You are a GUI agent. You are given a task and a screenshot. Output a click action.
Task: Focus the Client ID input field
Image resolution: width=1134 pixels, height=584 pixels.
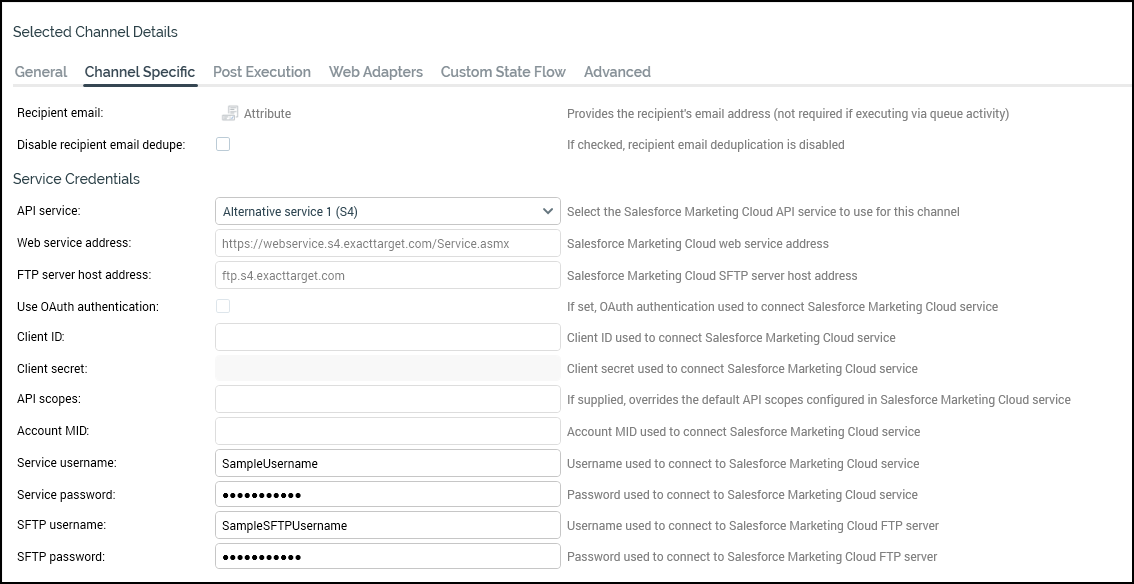point(387,337)
